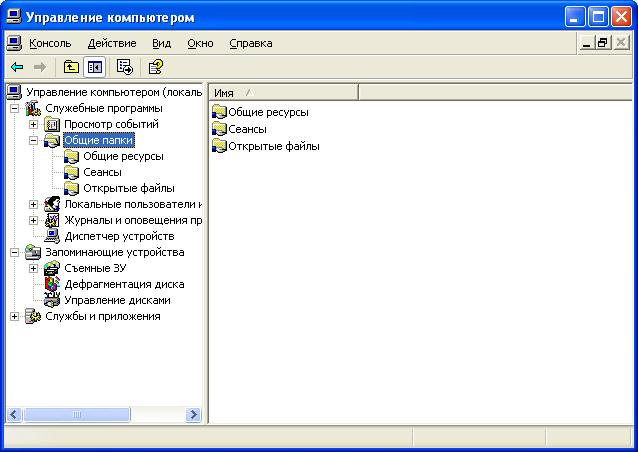Select Общие папки tree label
Image resolution: width=638 pixels, height=452 pixels.
coord(98,140)
